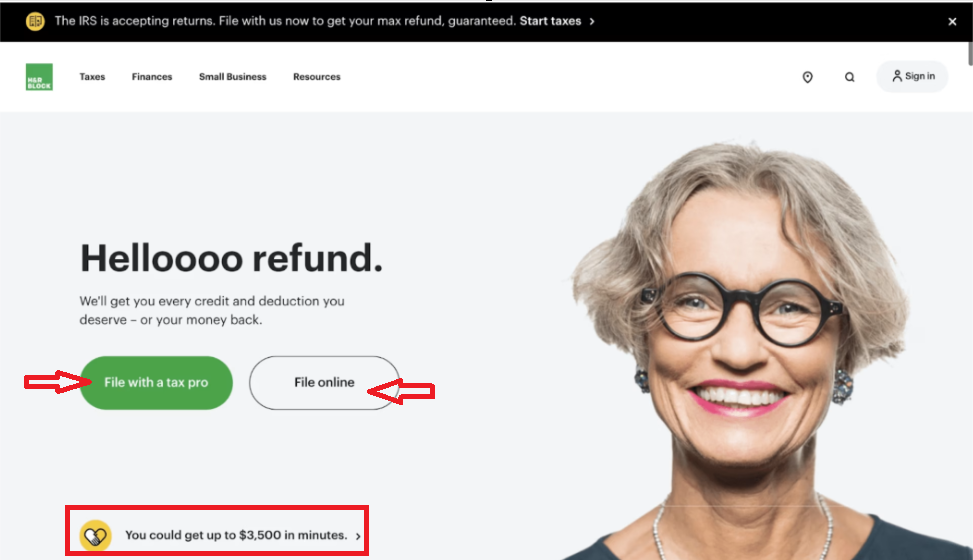The width and height of the screenshot is (973, 560).
Task: Click the Sign in button
Action: [x=912, y=76]
